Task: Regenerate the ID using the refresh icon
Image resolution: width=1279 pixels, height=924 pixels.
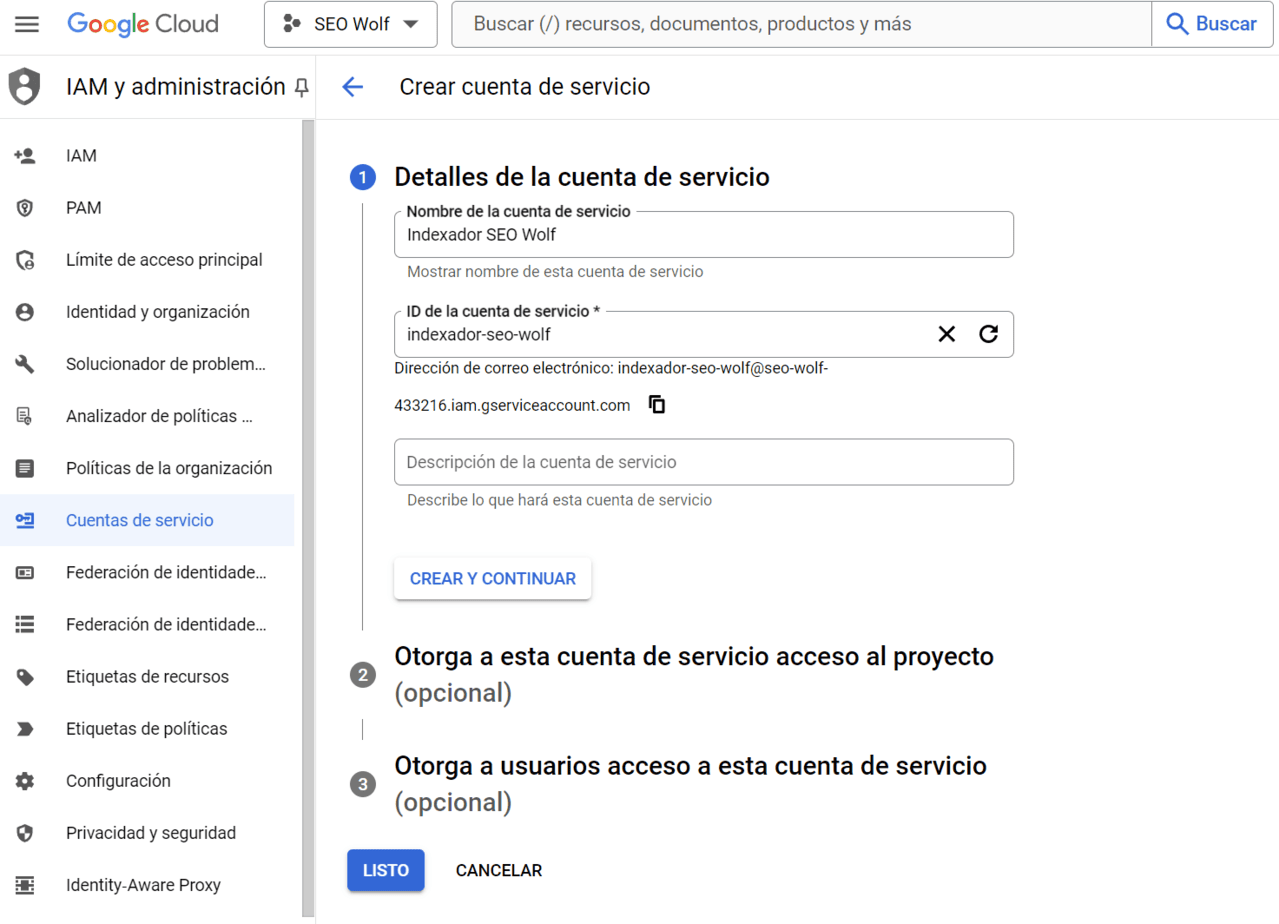Action: click(989, 333)
